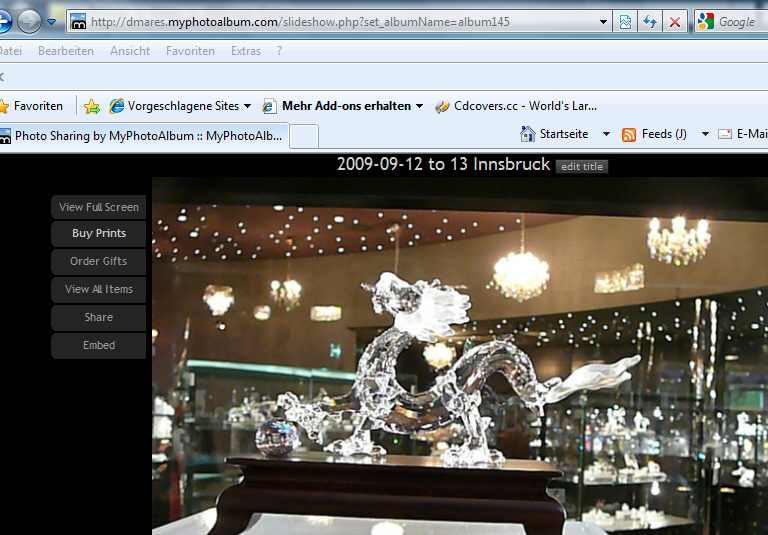The width and height of the screenshot is (768, 535).
Task: Expand the Vorgeschlagene Sites dropdown
Action: (x=247, y=106)
